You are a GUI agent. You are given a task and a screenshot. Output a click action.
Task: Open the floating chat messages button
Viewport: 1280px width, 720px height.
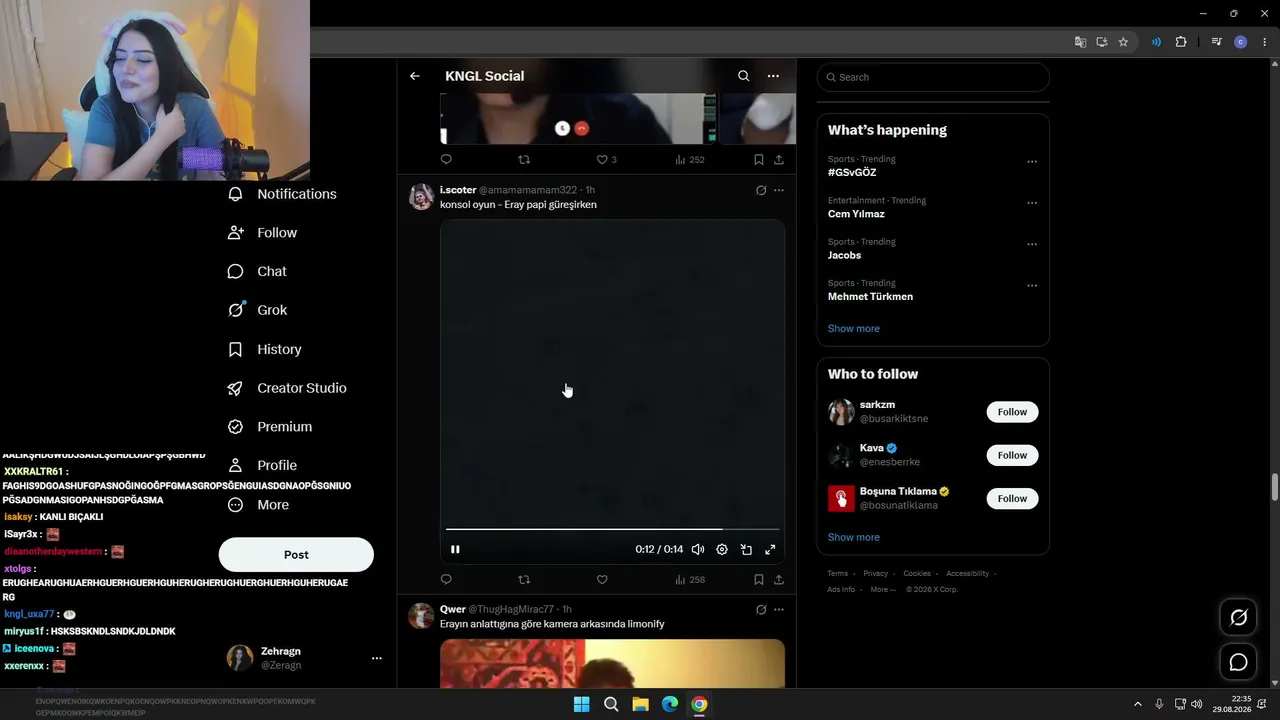pos(1238,662)
